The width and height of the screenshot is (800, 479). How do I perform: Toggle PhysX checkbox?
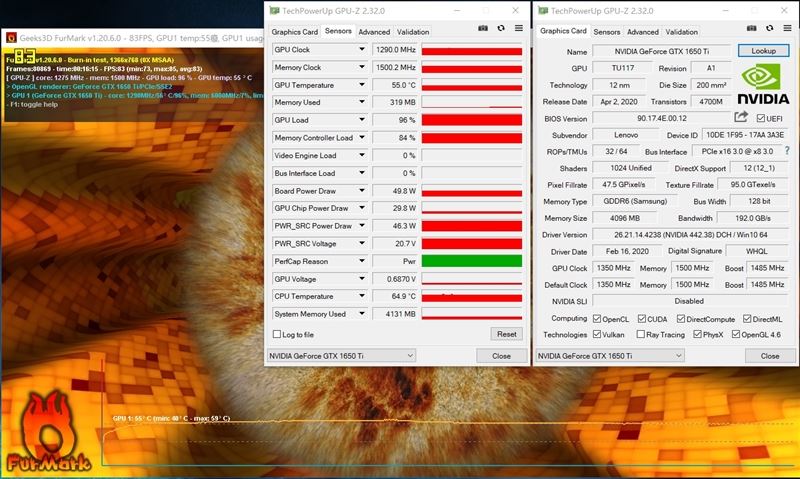point(697,334)
